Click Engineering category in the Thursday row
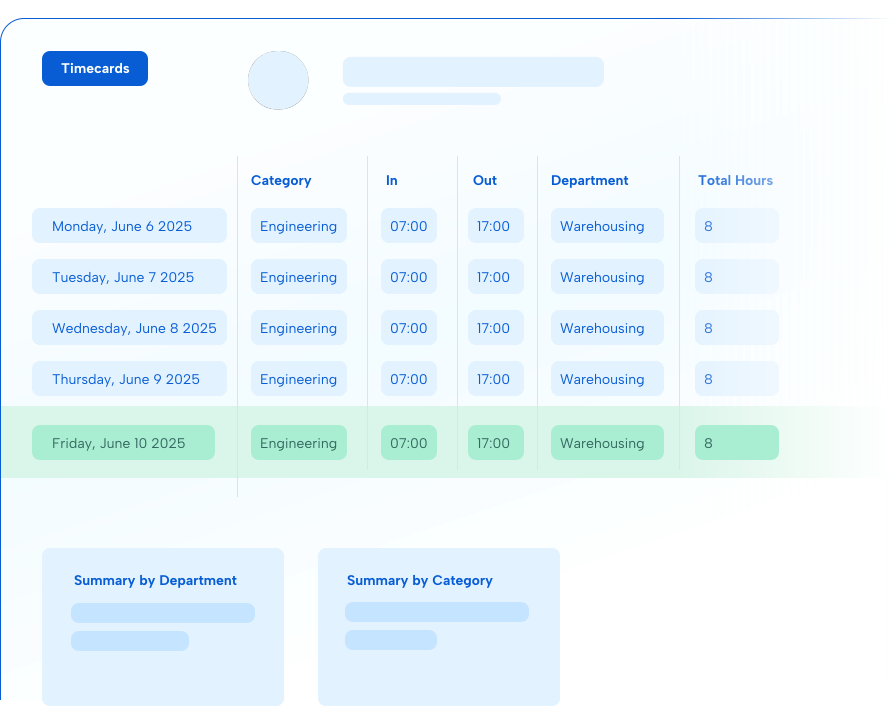The image size is (894, 706). point(299,379)
